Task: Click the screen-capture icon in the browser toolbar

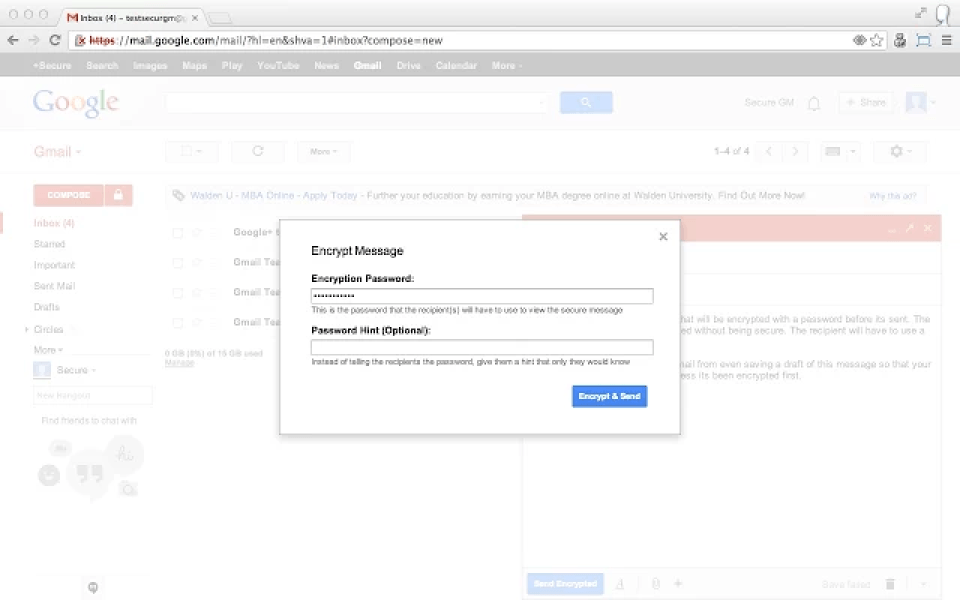Action: pyautogui.click(x=923, y=40)
